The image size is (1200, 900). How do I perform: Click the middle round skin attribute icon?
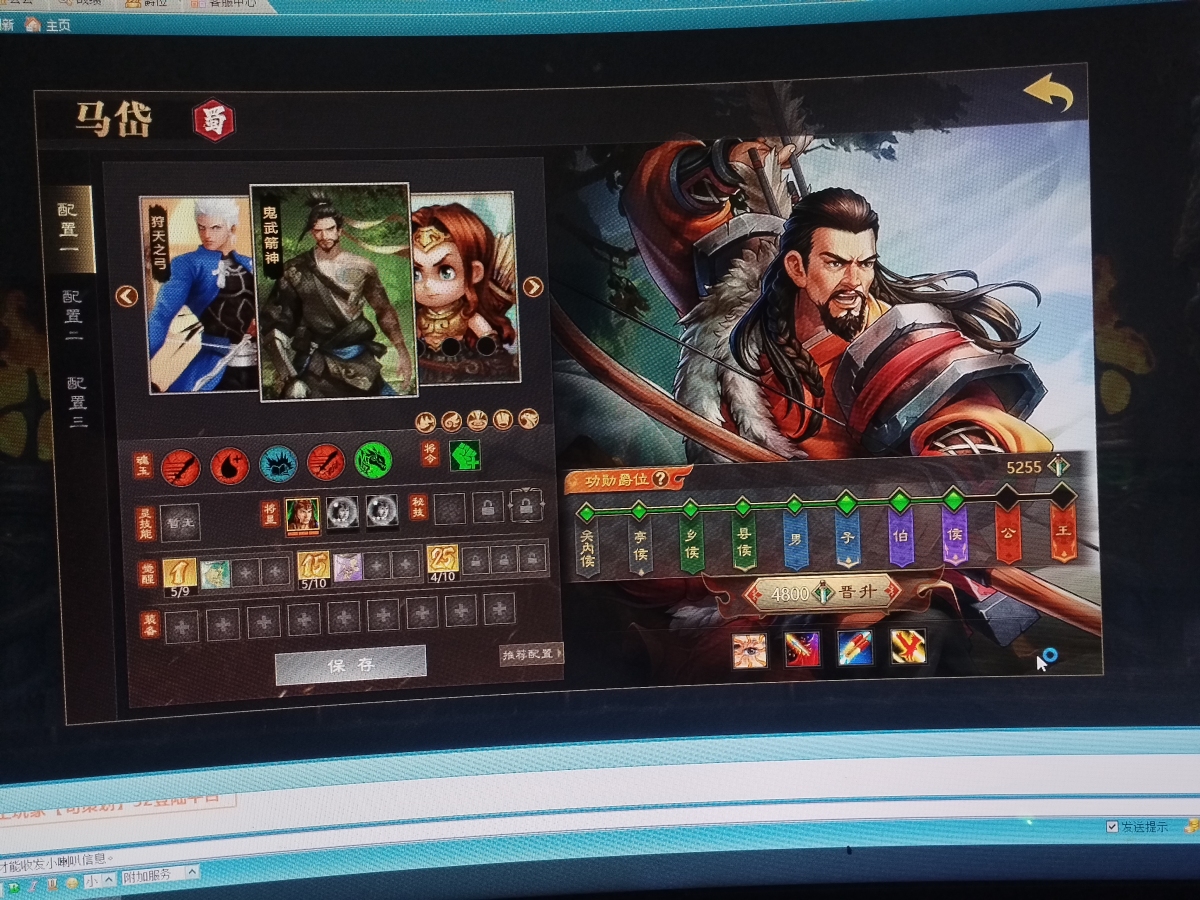(477, 420)
